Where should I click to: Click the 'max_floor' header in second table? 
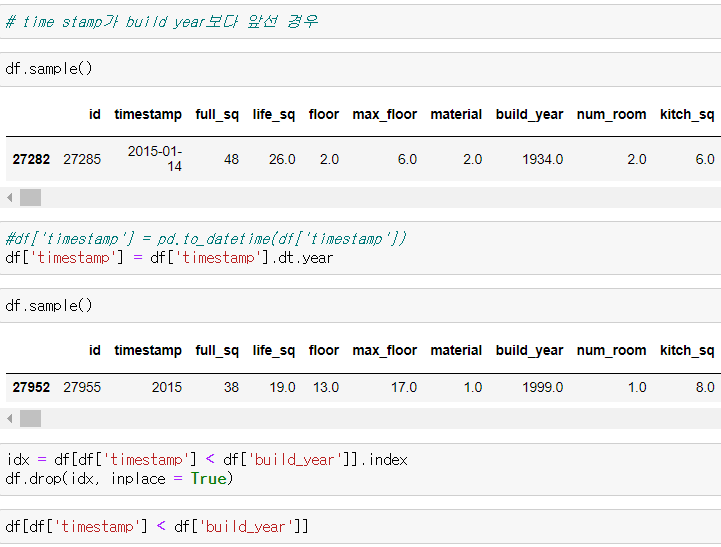coord(384,351)
